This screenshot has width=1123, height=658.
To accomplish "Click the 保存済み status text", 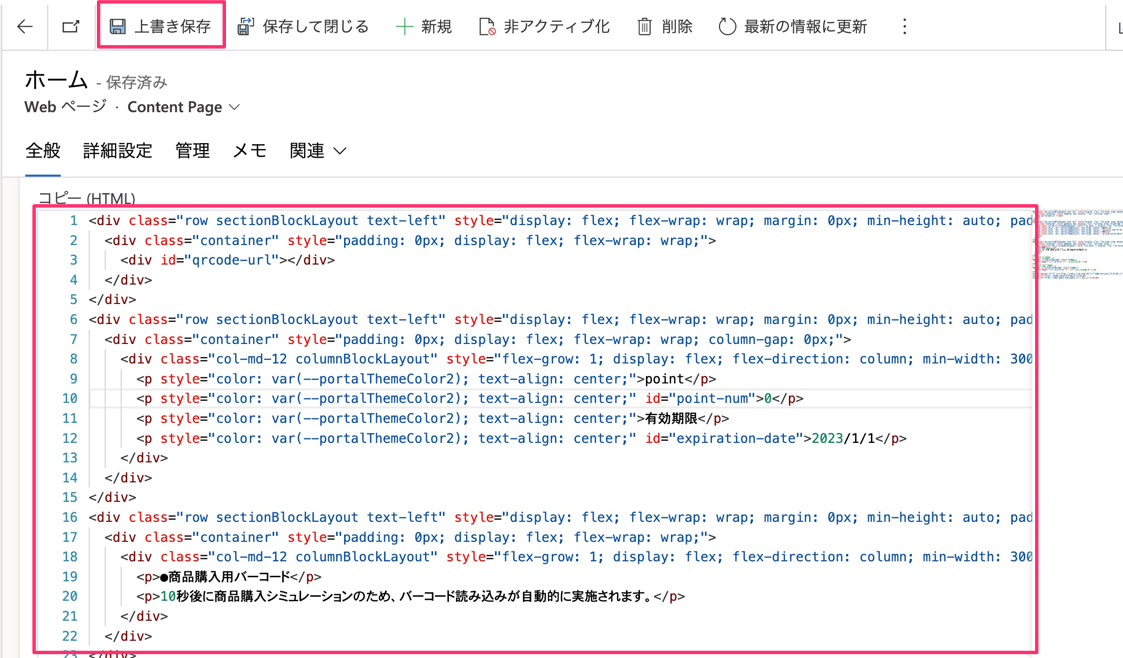I will (x=136, y=83).
